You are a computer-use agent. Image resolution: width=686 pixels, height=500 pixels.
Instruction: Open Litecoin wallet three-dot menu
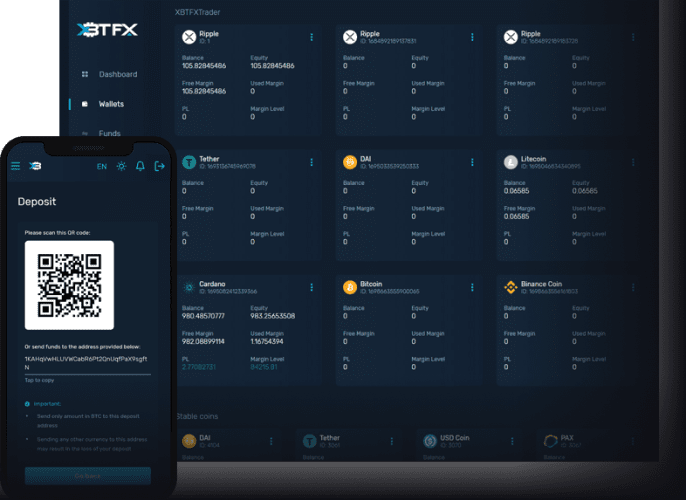(x=633, y=162)
